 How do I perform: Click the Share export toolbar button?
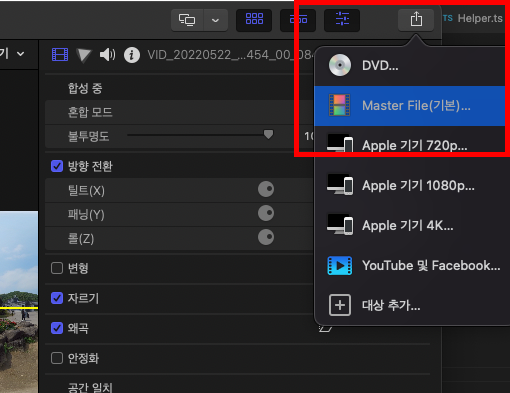416,19
